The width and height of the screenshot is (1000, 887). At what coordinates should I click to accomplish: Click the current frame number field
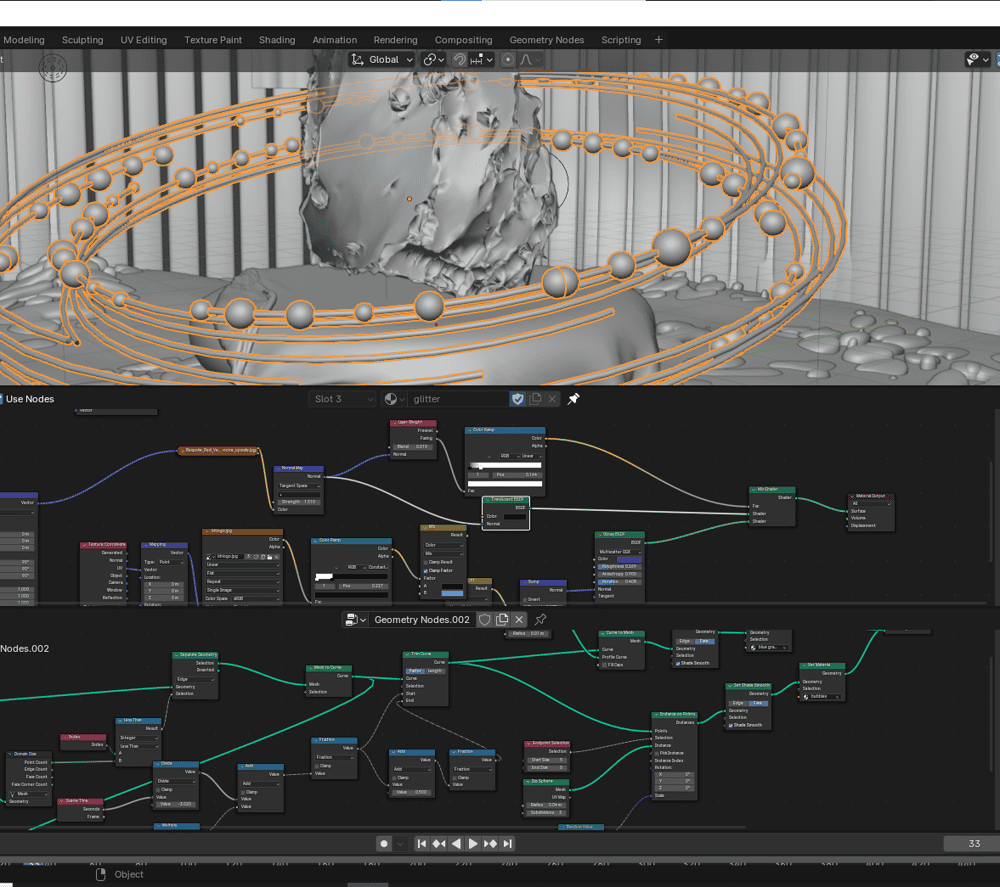pyautogui.click(x=971, y=844)
